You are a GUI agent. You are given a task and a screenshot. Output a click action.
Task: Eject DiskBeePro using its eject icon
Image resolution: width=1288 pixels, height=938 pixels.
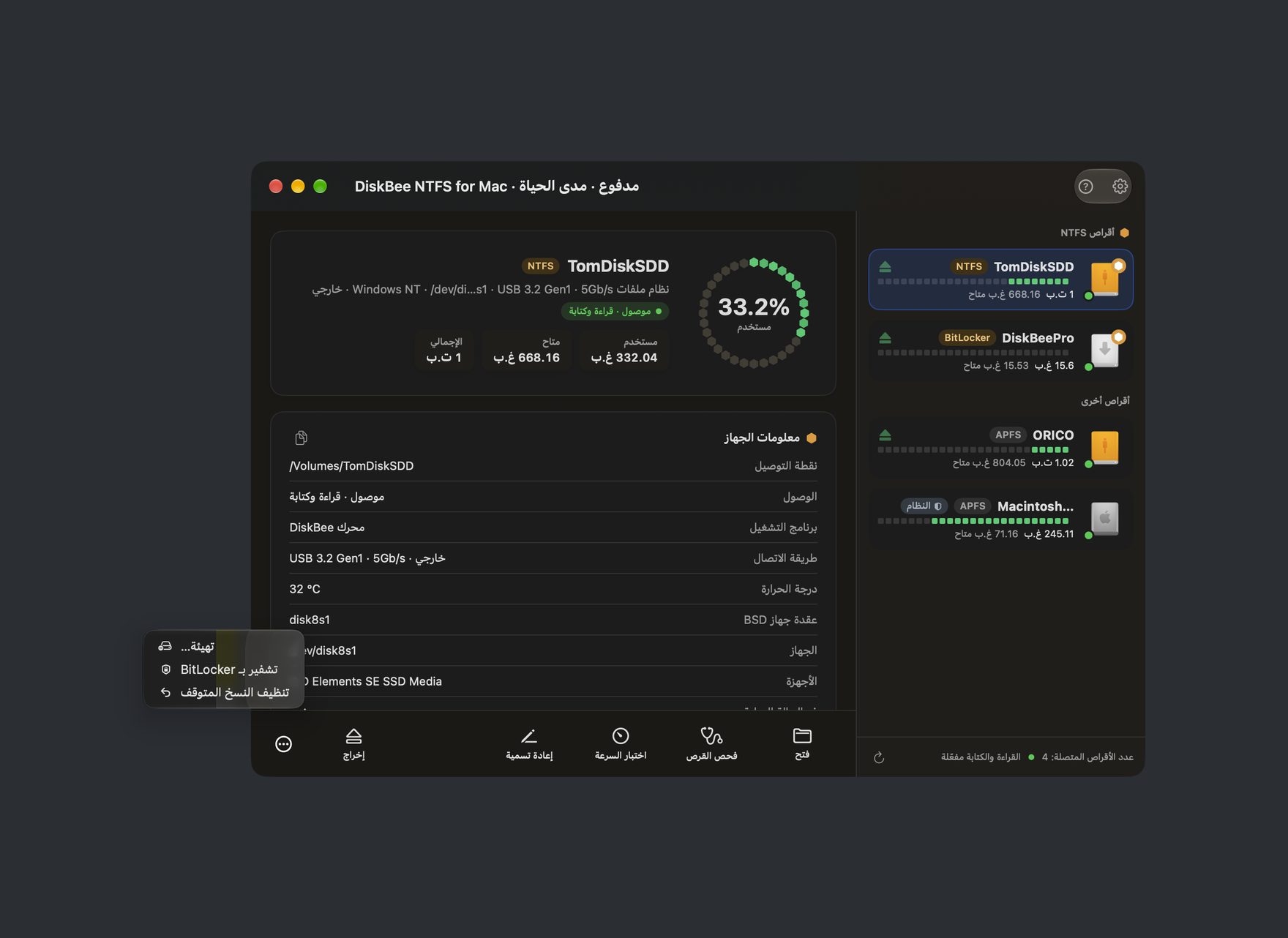pos(885,337)
